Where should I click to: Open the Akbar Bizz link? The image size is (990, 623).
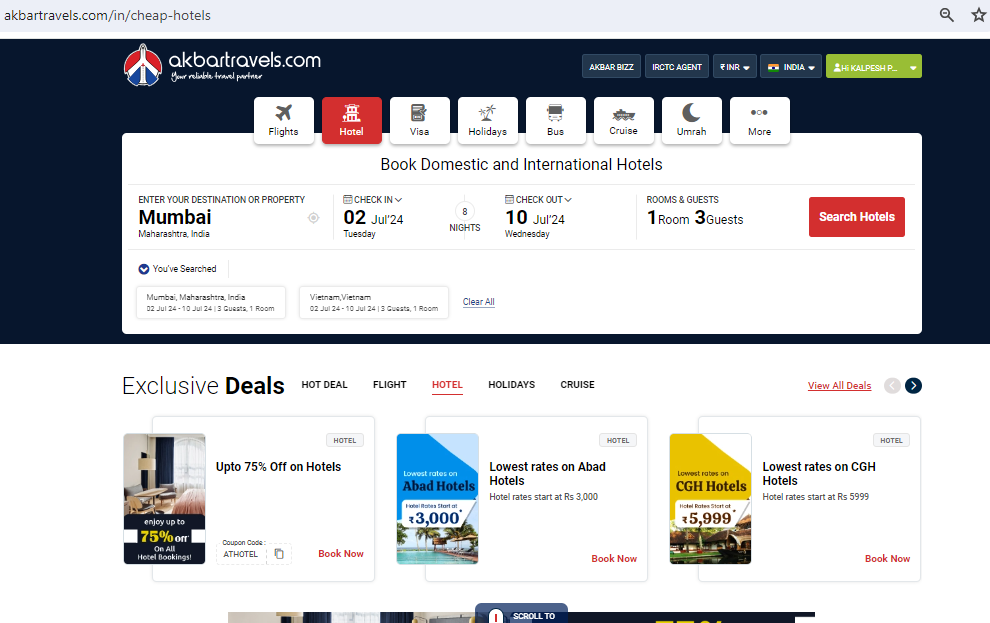click(611, 67)
